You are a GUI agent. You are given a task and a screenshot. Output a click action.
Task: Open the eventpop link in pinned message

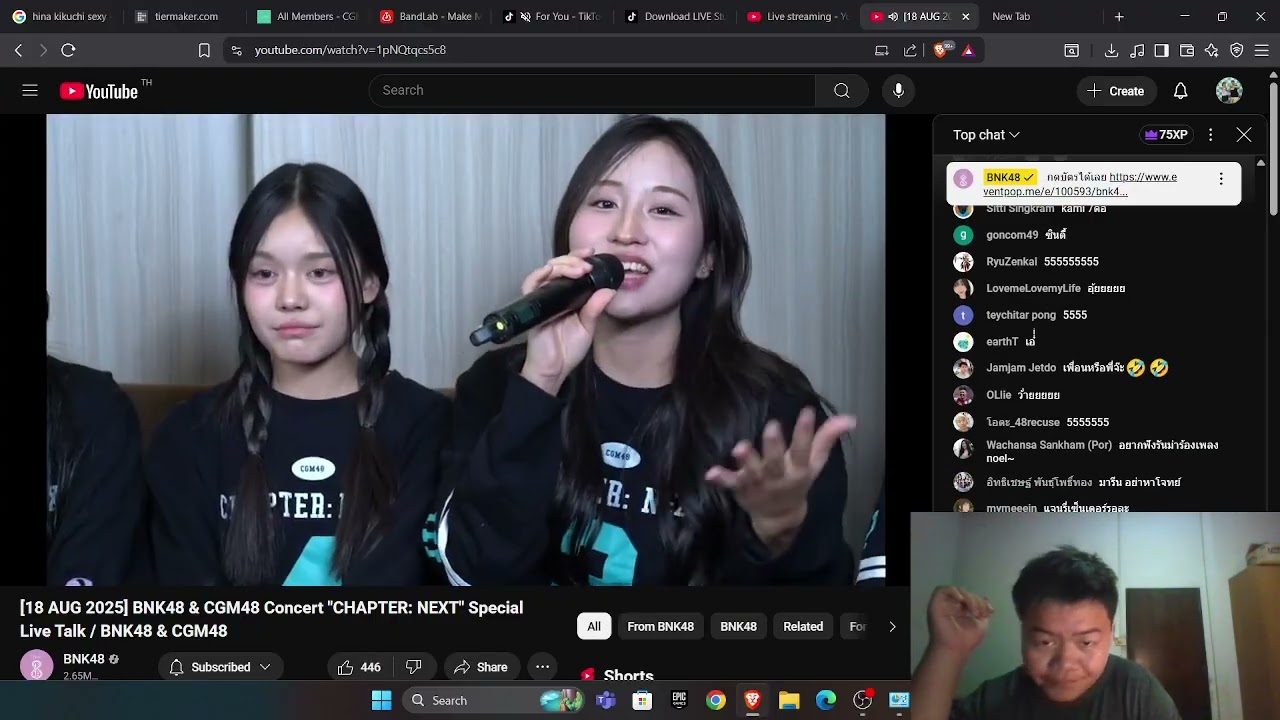(1080, 184)
